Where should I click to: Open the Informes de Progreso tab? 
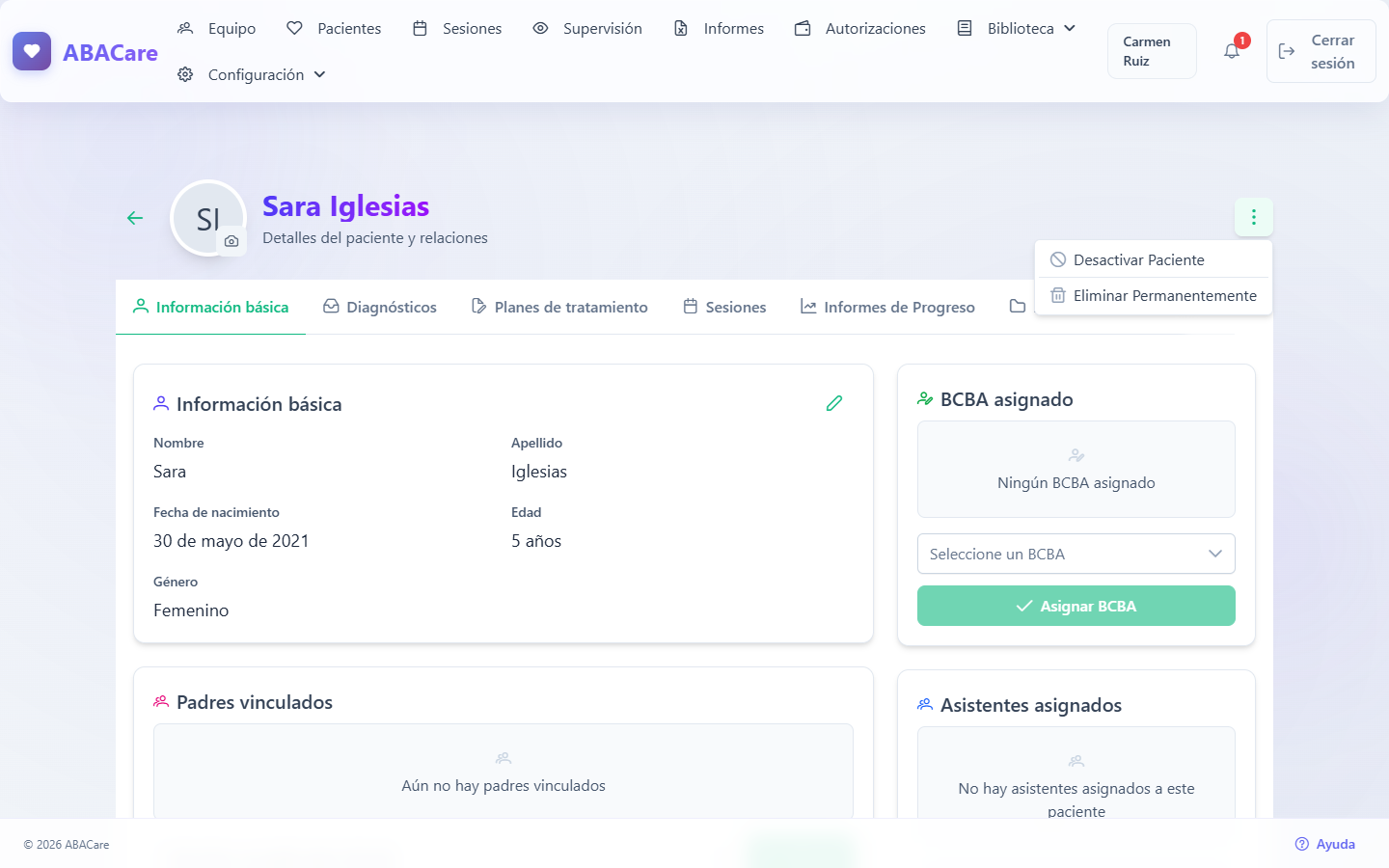coord(887,307)
